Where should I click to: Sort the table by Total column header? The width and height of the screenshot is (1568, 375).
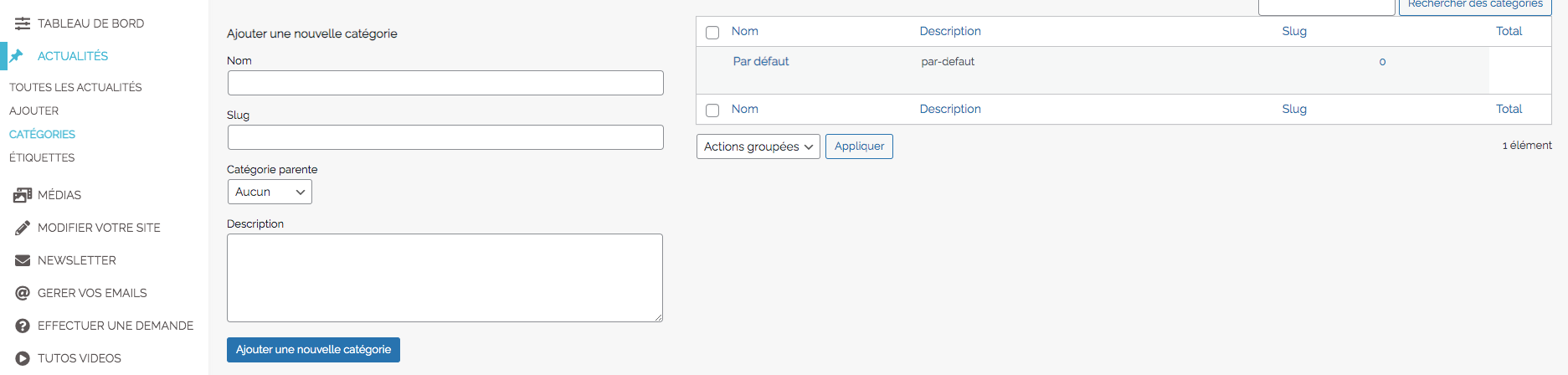pyautogui.click(x=1509, y=31)
